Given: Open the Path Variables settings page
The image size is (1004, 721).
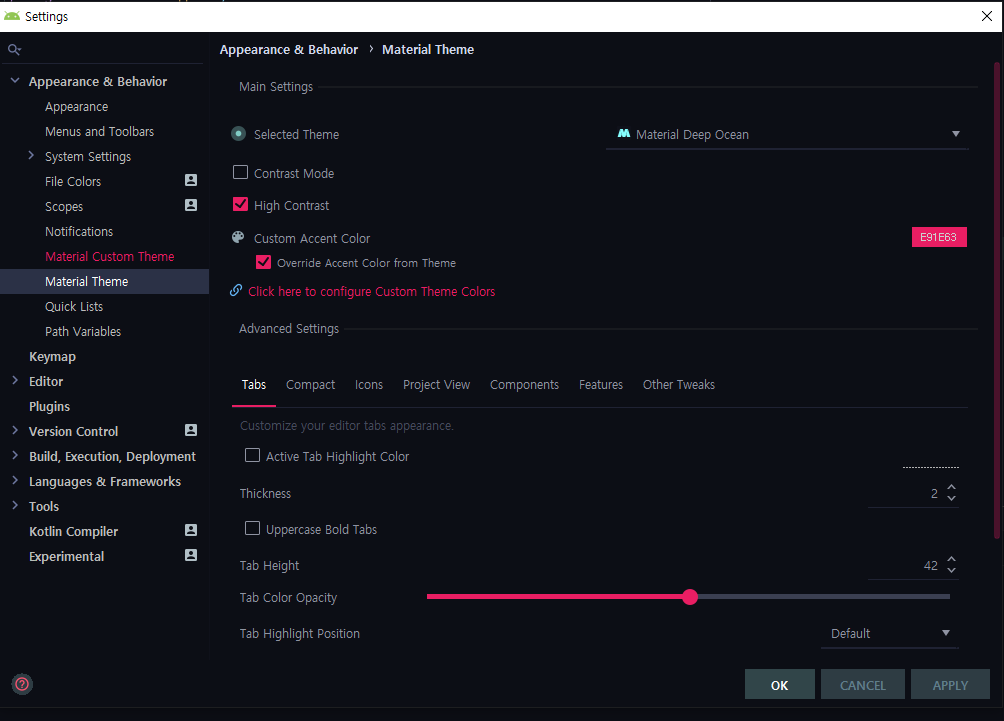Looking at the screenshot, I should (83, 331).
